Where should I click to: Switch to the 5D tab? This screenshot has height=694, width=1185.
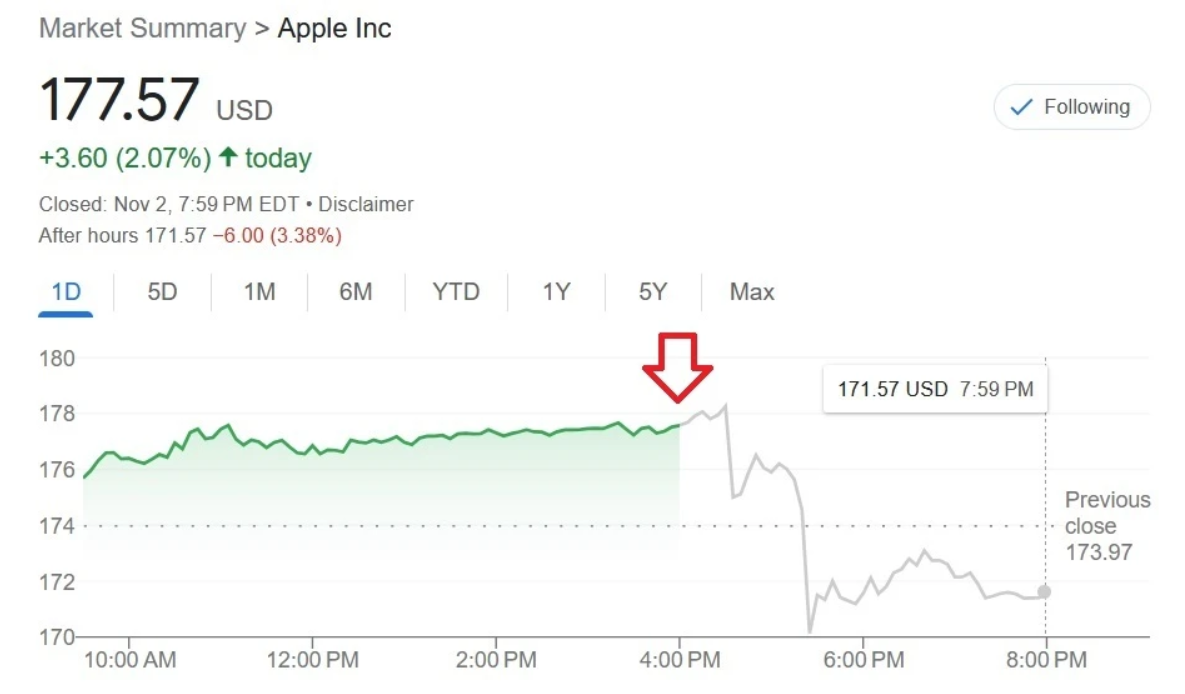[x=162, y=292]
